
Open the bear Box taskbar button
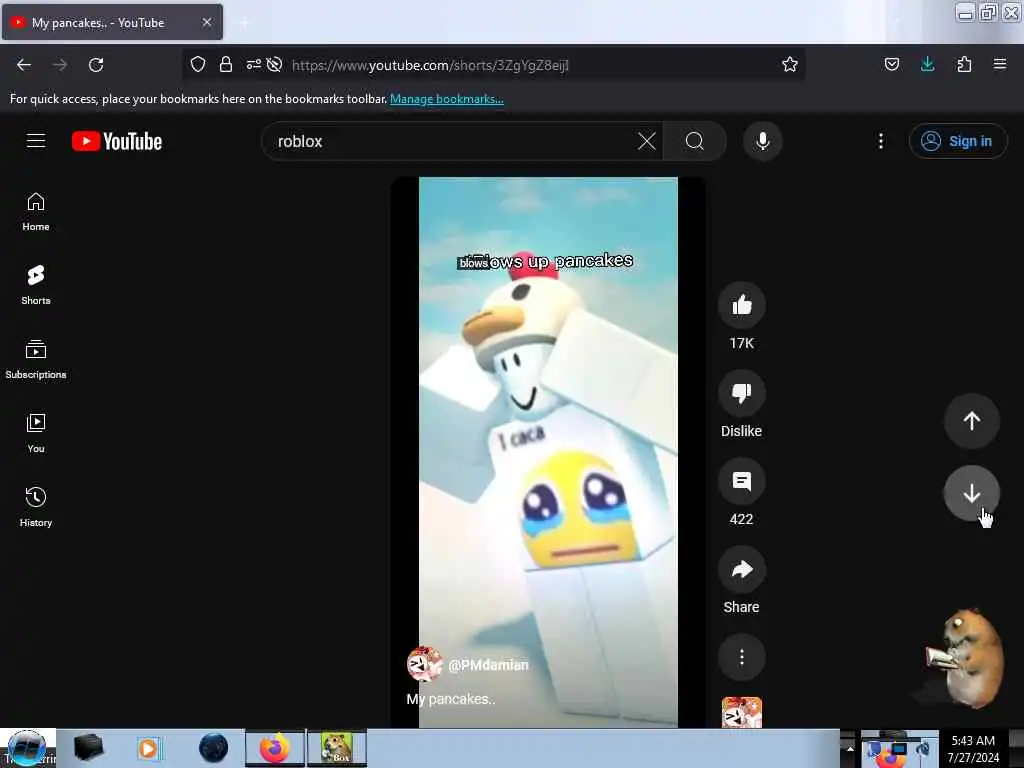point(337,748)
